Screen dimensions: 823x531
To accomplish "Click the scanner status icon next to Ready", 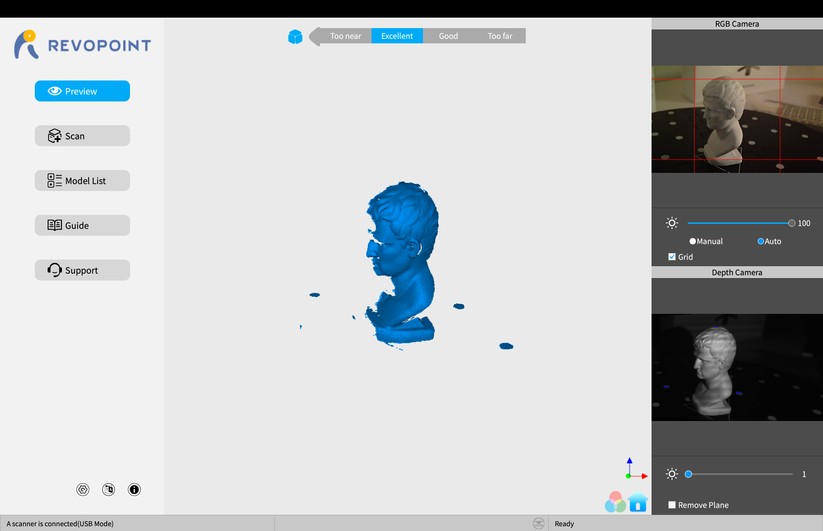I will click(x=538, y=523).
